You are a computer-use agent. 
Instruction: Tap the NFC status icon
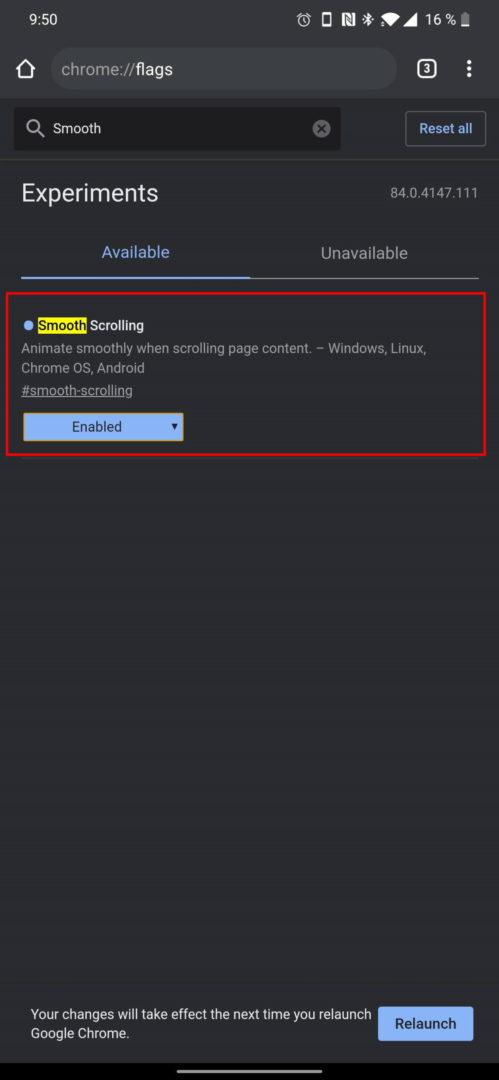[349, 20]
